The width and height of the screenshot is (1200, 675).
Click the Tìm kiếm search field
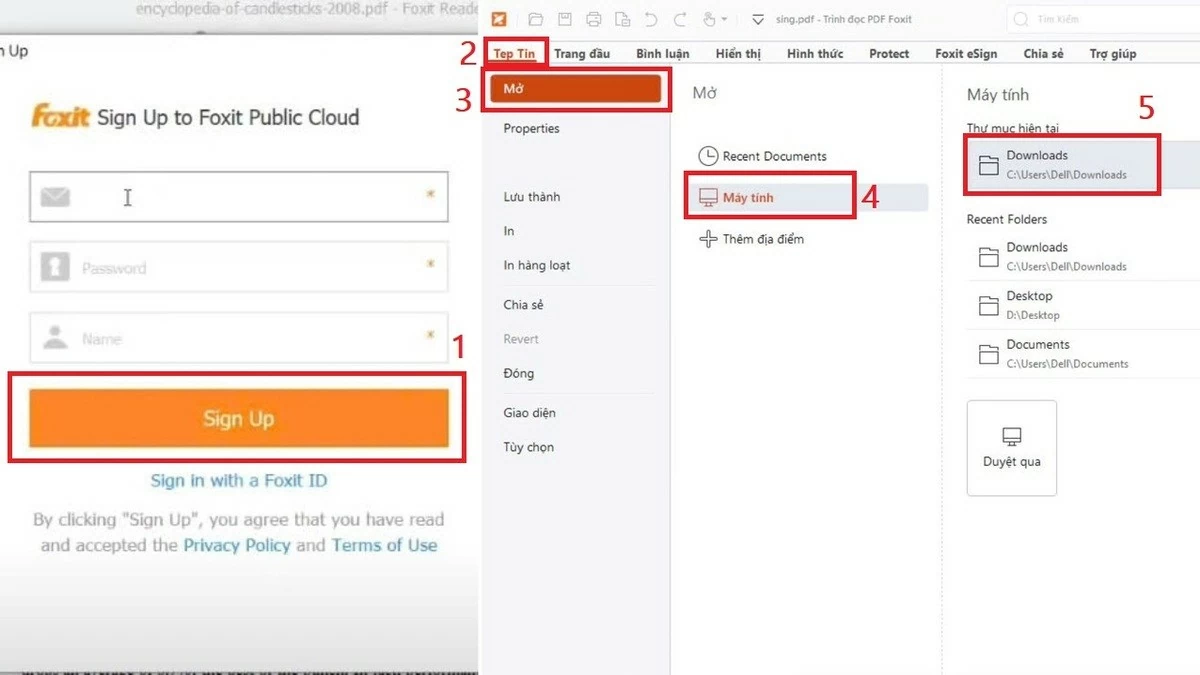point(1060,18)
